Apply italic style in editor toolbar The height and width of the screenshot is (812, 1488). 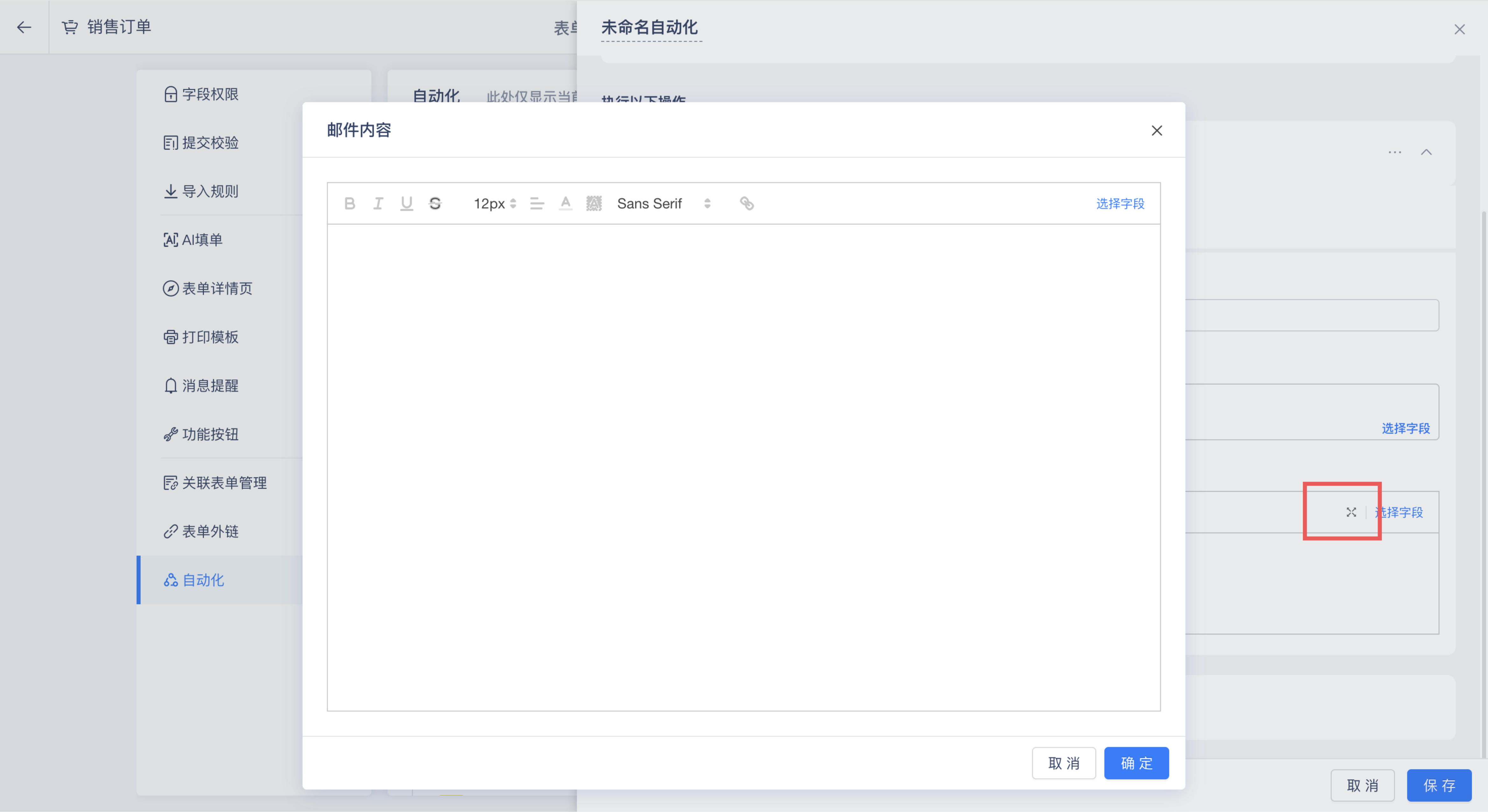pos(378,203)
